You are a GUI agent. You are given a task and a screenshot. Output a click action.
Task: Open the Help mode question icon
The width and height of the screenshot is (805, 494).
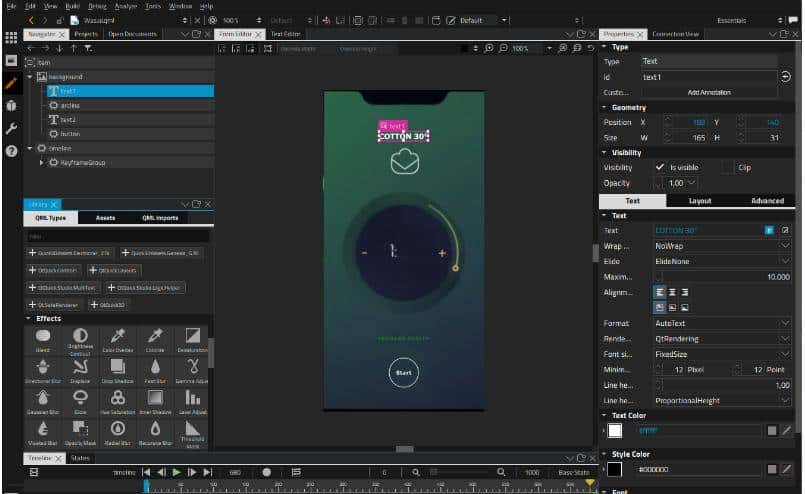tap(11, 151)
